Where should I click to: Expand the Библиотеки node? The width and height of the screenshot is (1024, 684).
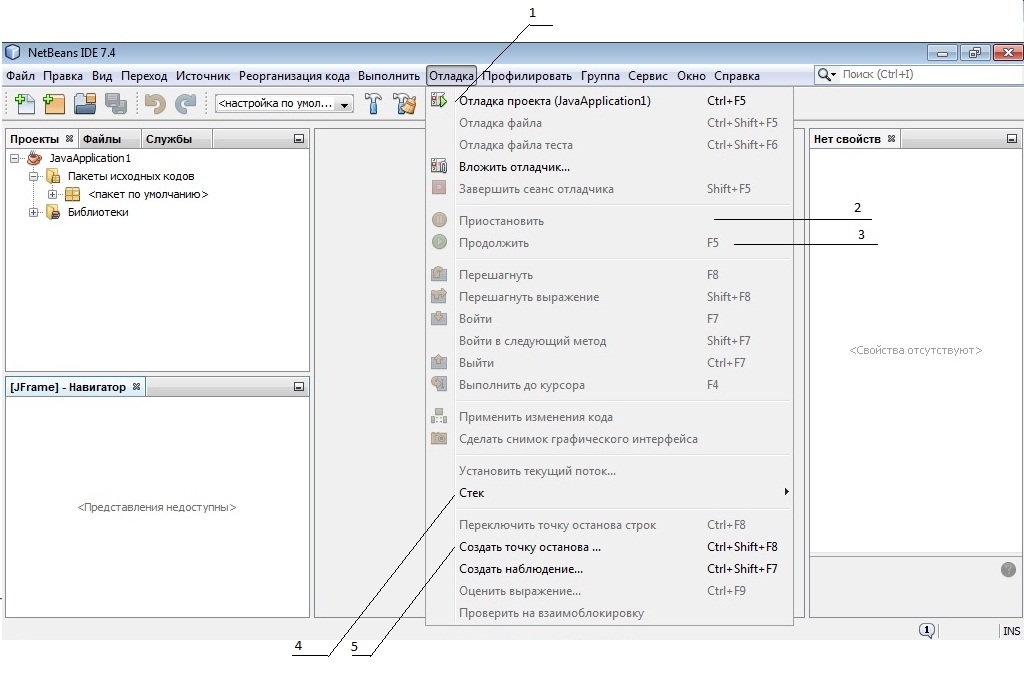(x=33, y=212)
